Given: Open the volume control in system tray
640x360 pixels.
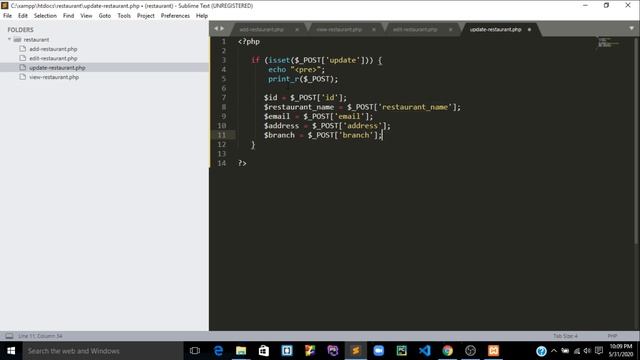Looking at the screenshot, I should [x=587, y=351].
